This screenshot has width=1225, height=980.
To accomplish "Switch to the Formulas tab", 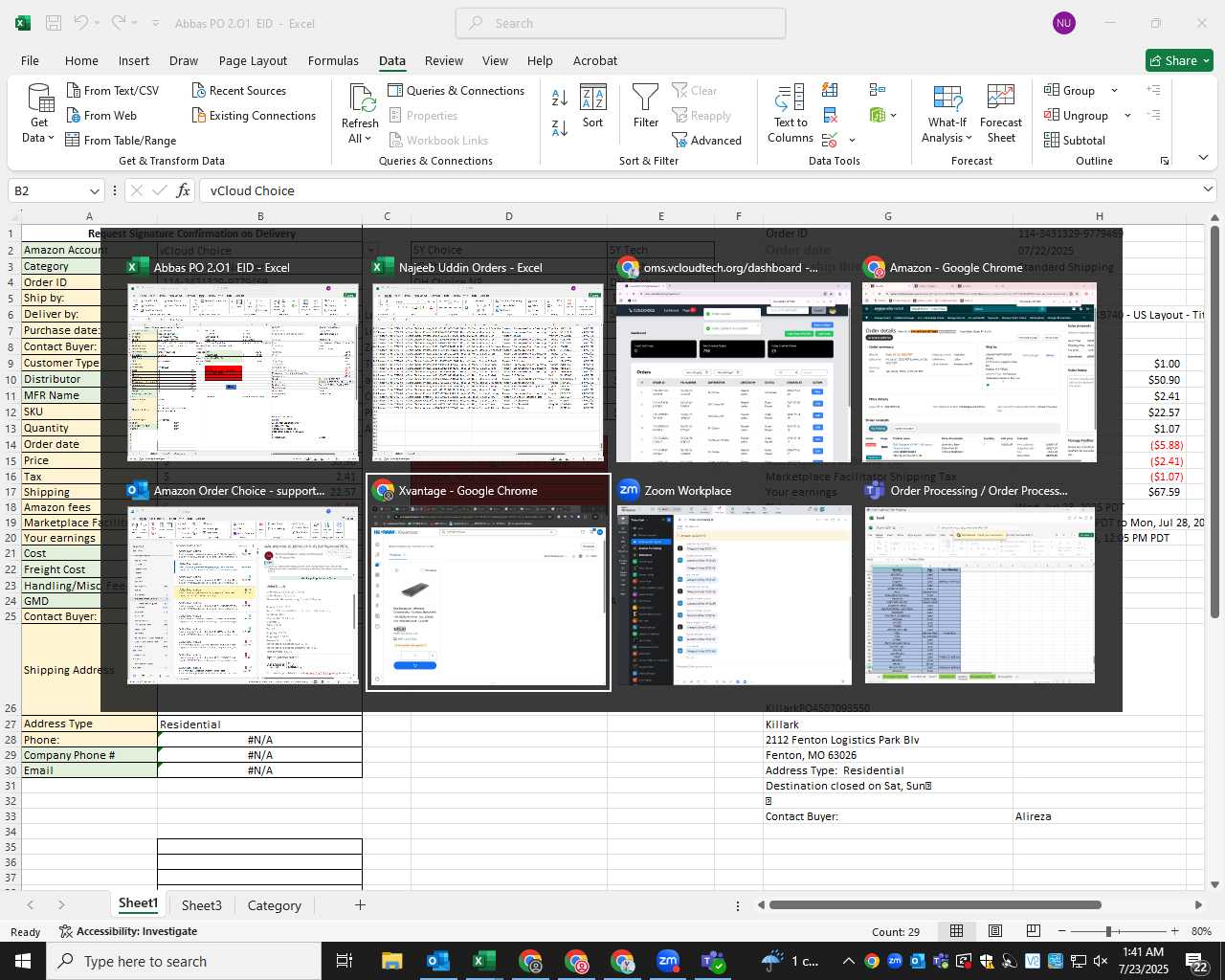I will (x=333, y=60).
